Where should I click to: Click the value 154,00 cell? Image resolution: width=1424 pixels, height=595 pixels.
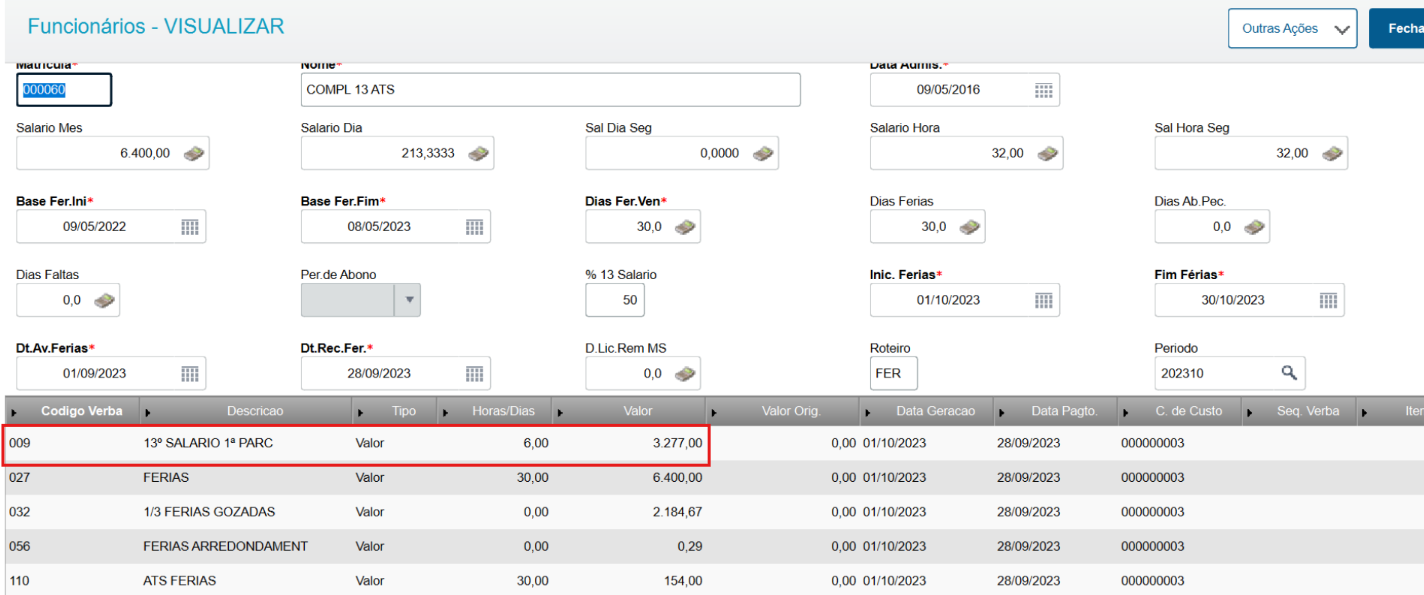click(682, 580)
